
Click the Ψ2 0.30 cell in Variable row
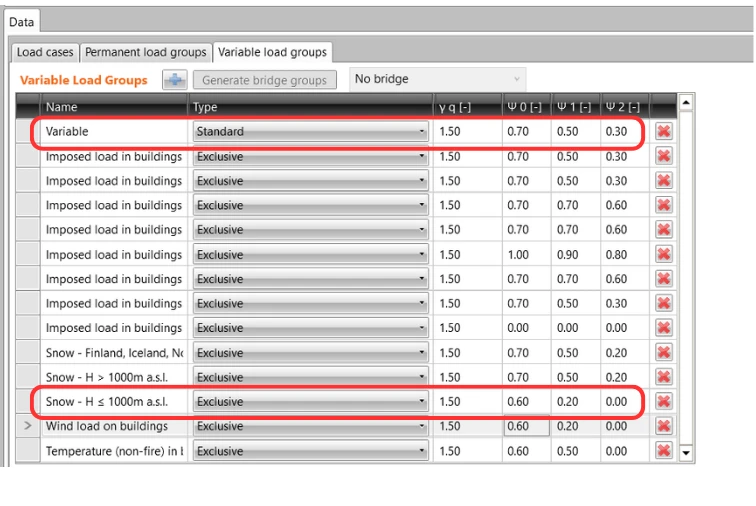coord(625,131)
